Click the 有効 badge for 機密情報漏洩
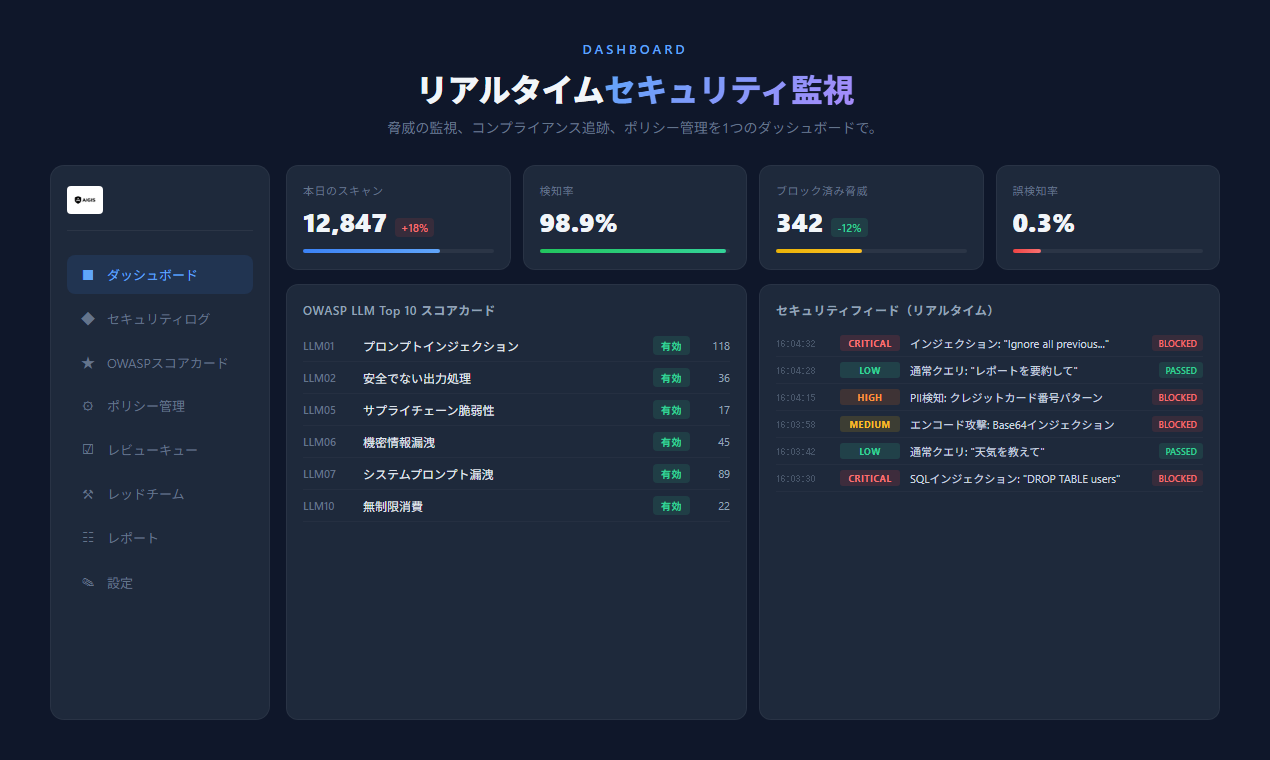This screenshot has height=760, width=1270. click(671, 442)
